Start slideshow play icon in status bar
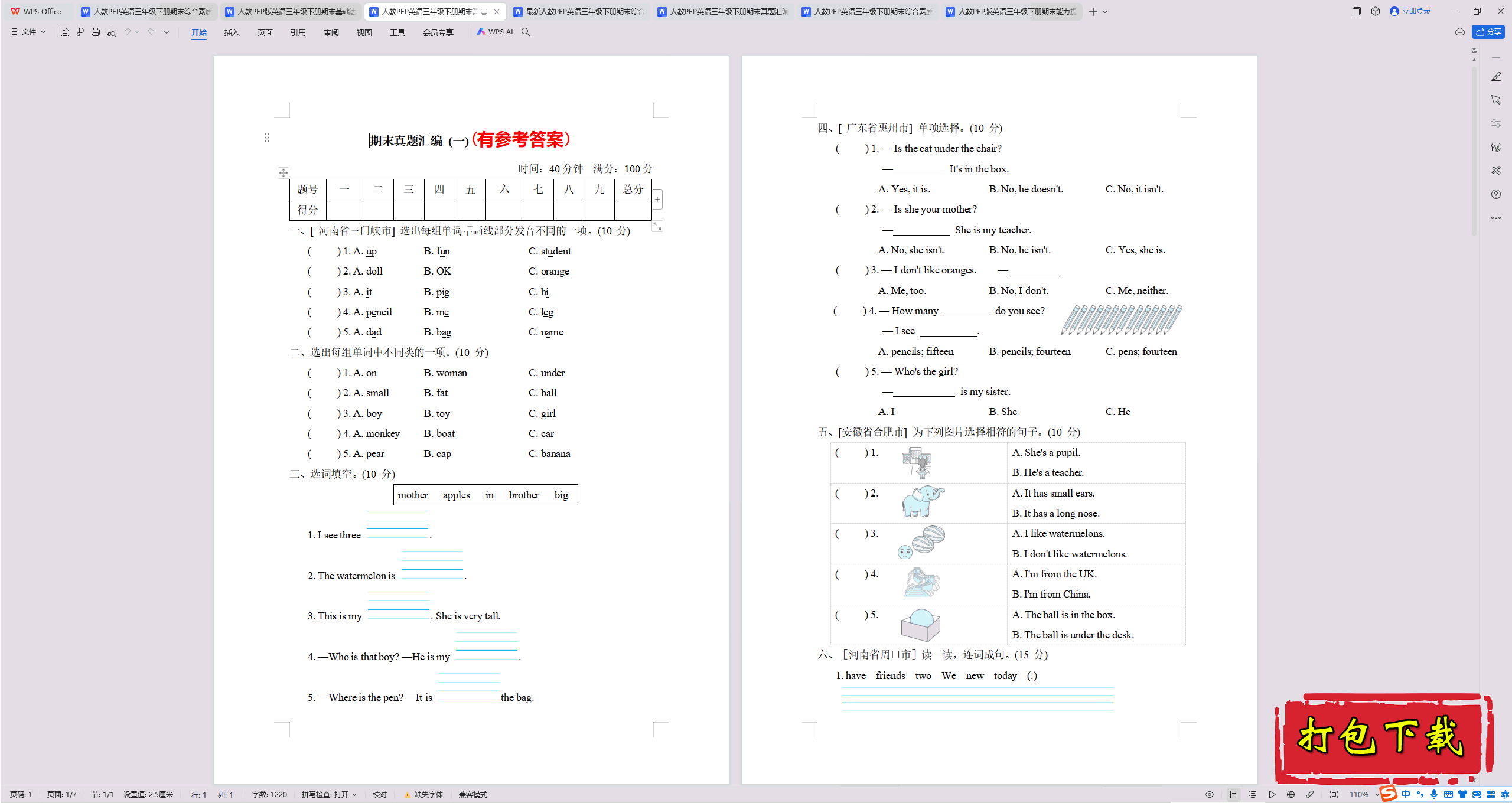Image resolution: width=1512 pixels, height=803 pixels. pos(1272,795)
